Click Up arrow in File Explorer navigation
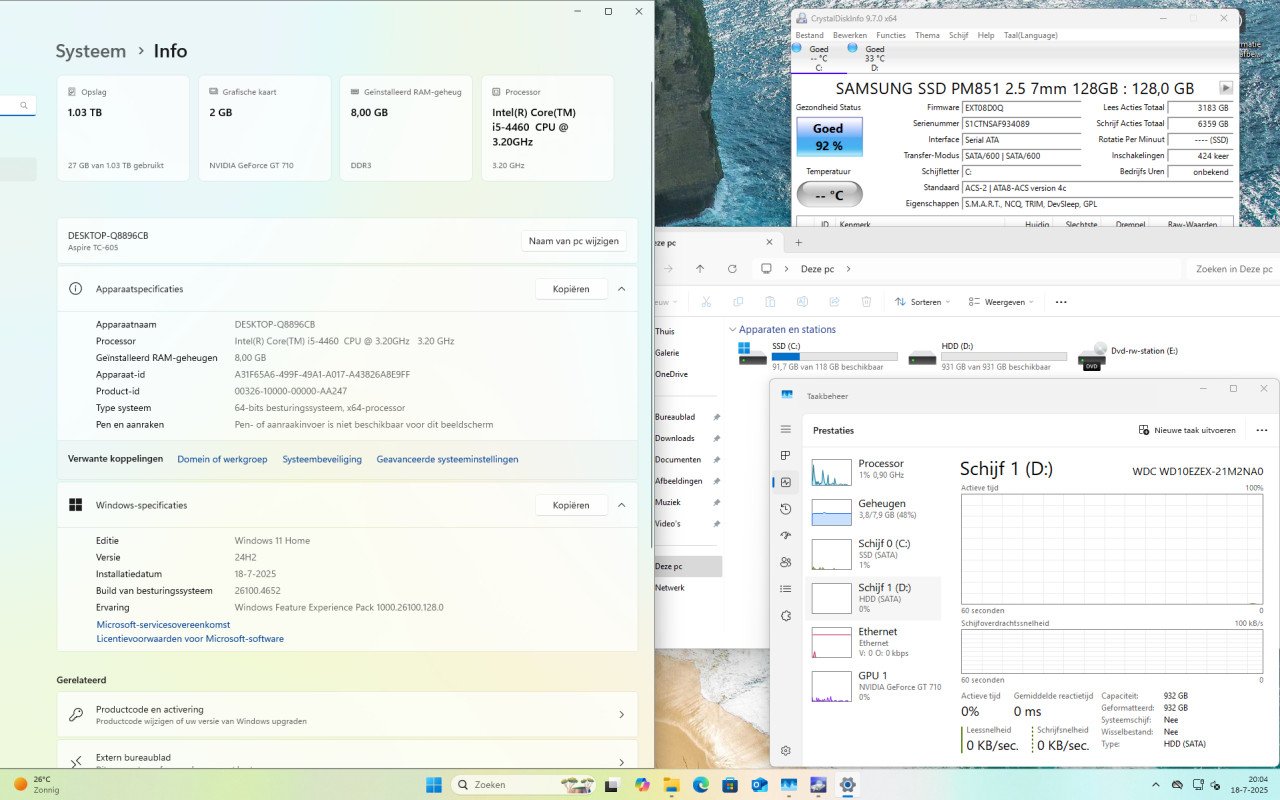1280x800 pixels. pyautogui.click(x=700, y=269)
